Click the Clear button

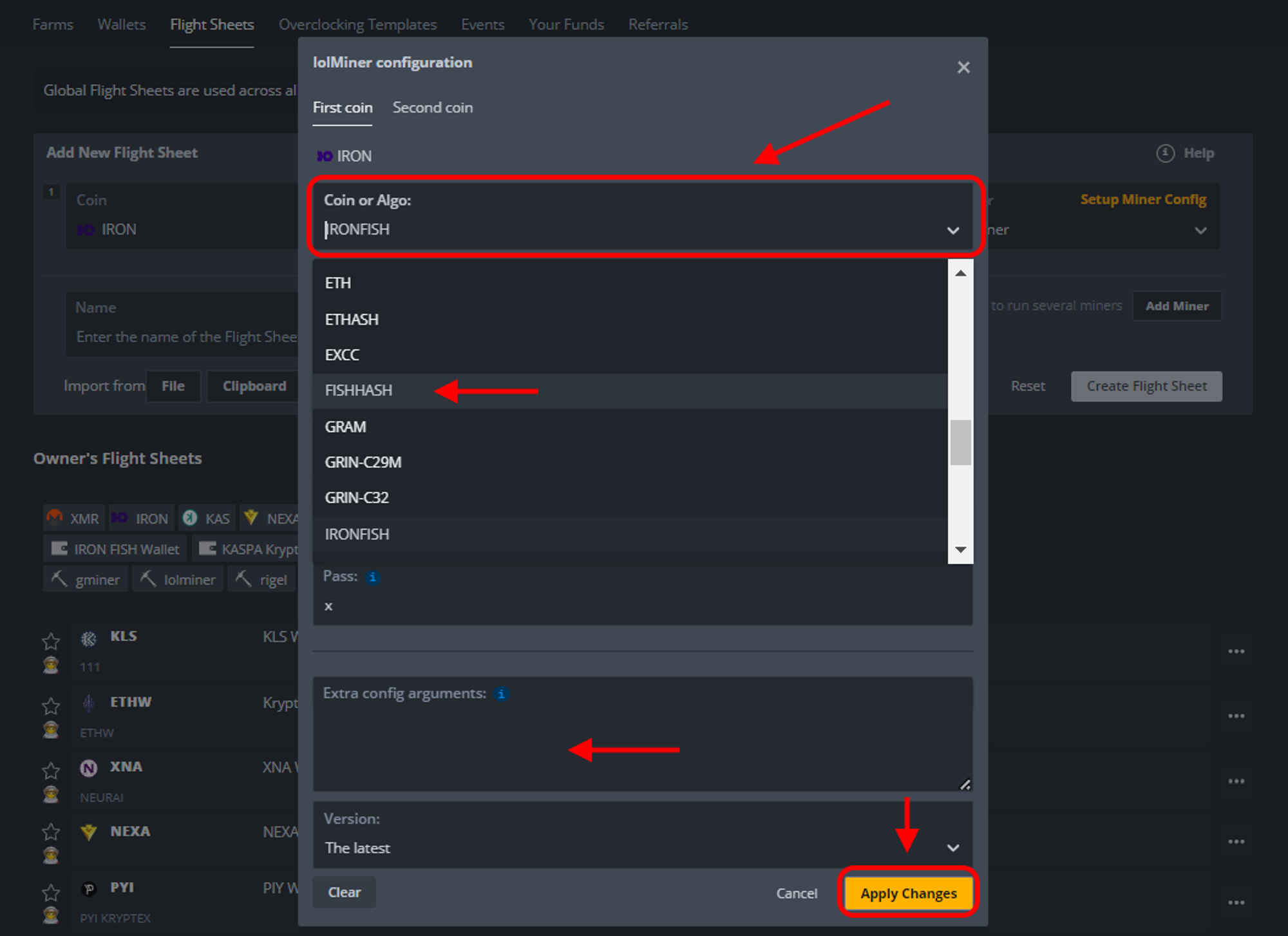(x=345, y=892)
